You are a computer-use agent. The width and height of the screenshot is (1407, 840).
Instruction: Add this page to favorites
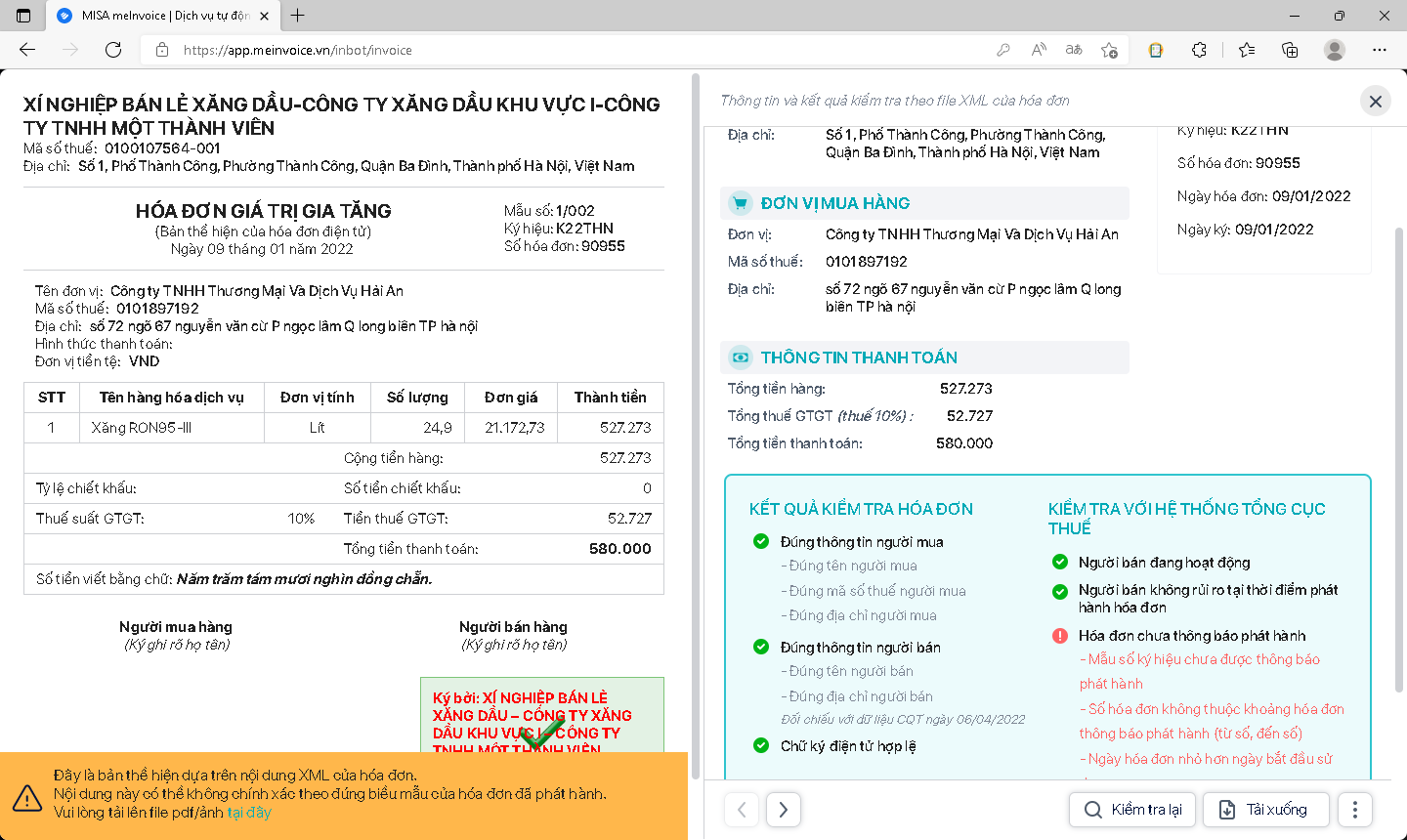tap(1109, 50)
